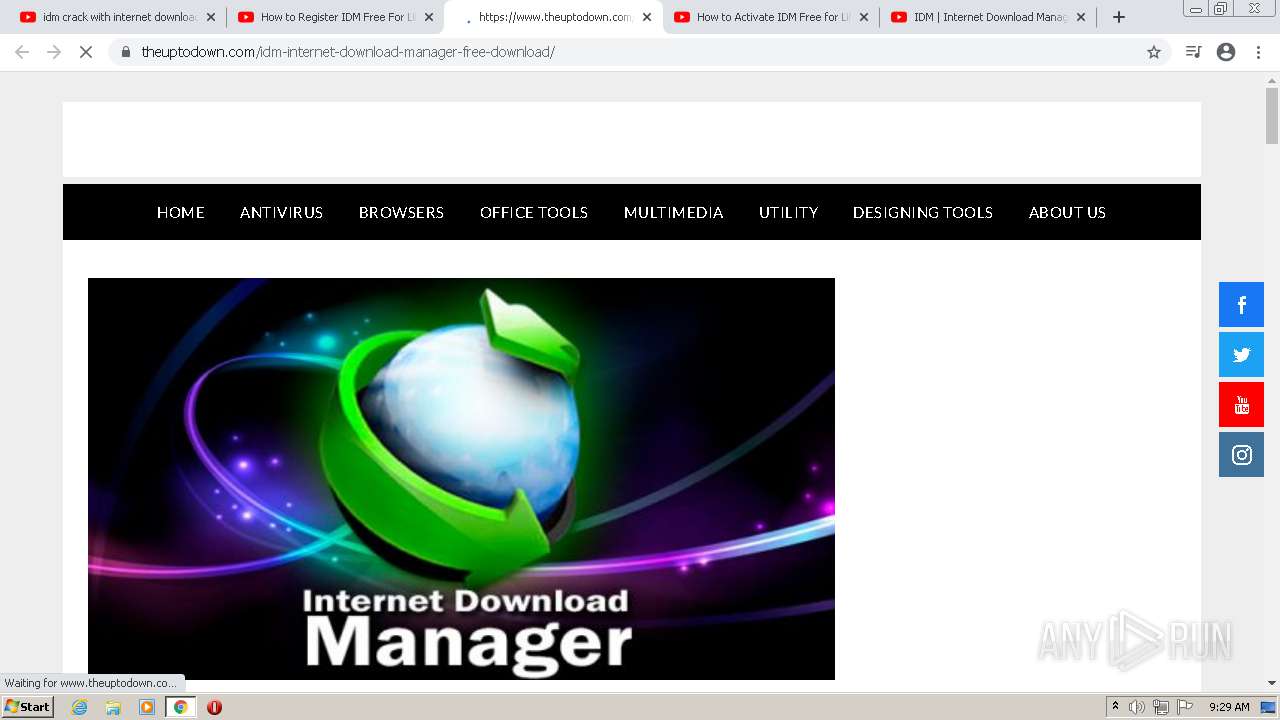Launch Internet Explorer from taskbar
Screen dimensions: 1280x720
[79, 707]
